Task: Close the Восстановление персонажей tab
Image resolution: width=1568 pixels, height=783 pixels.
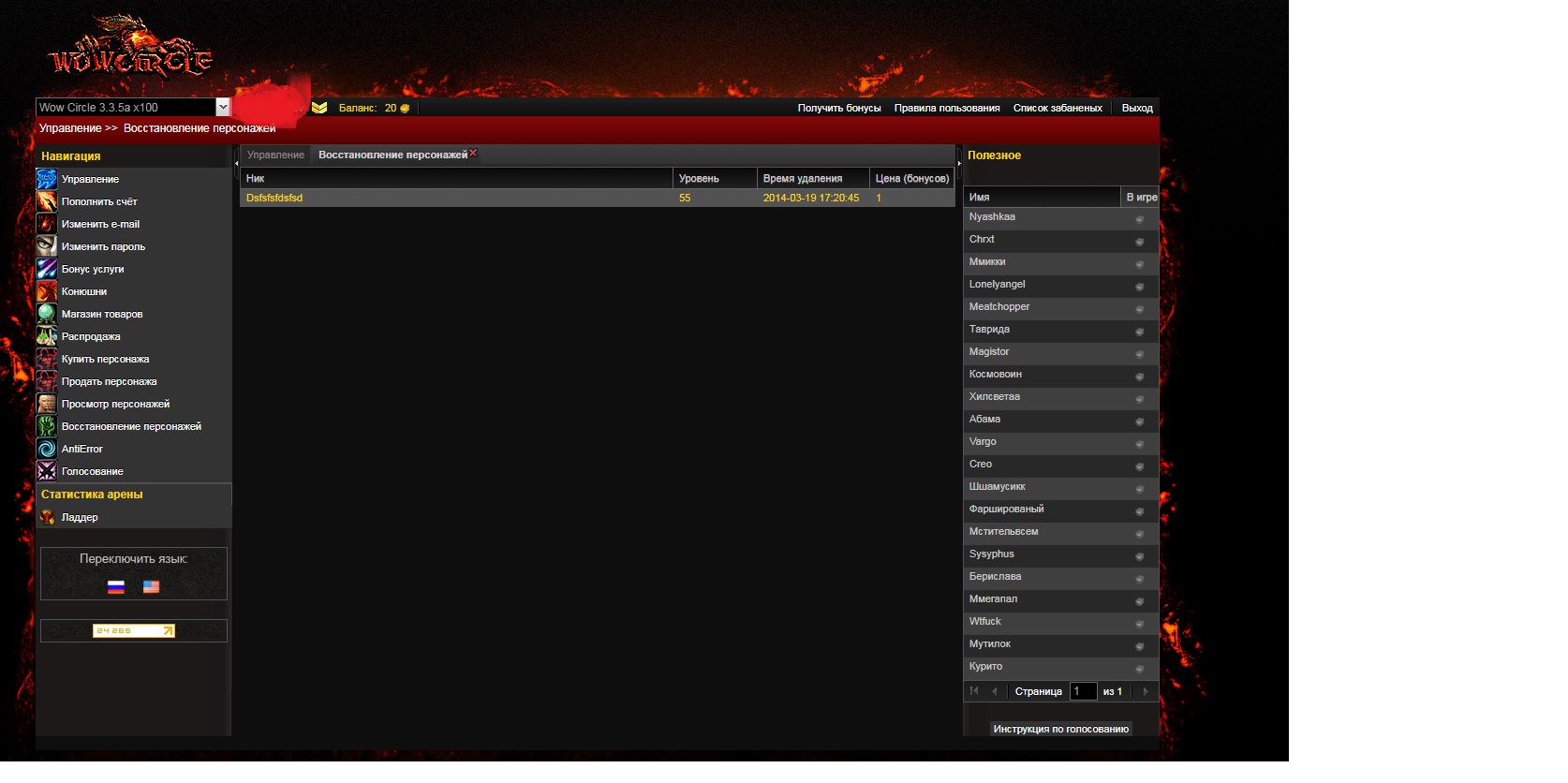Action: click(473, 153)
